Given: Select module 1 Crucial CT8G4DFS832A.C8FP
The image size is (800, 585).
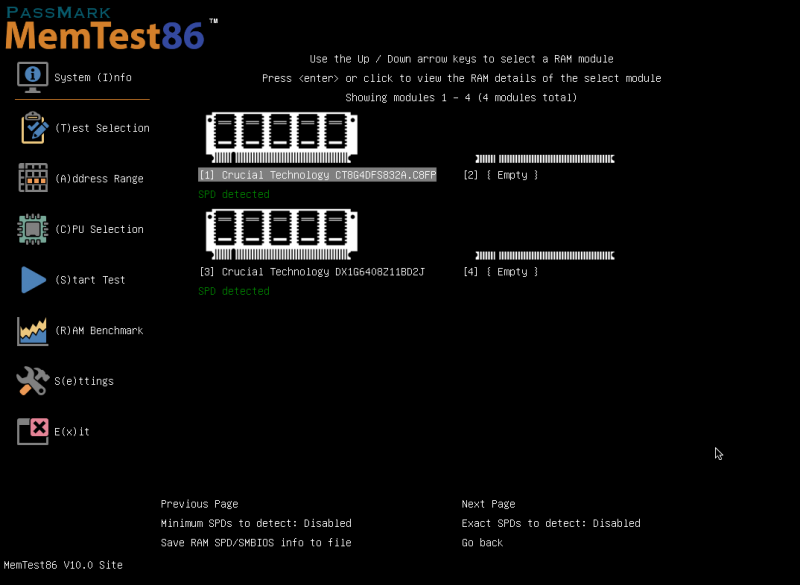Looking at the screenshot, I should pos(317,175).
